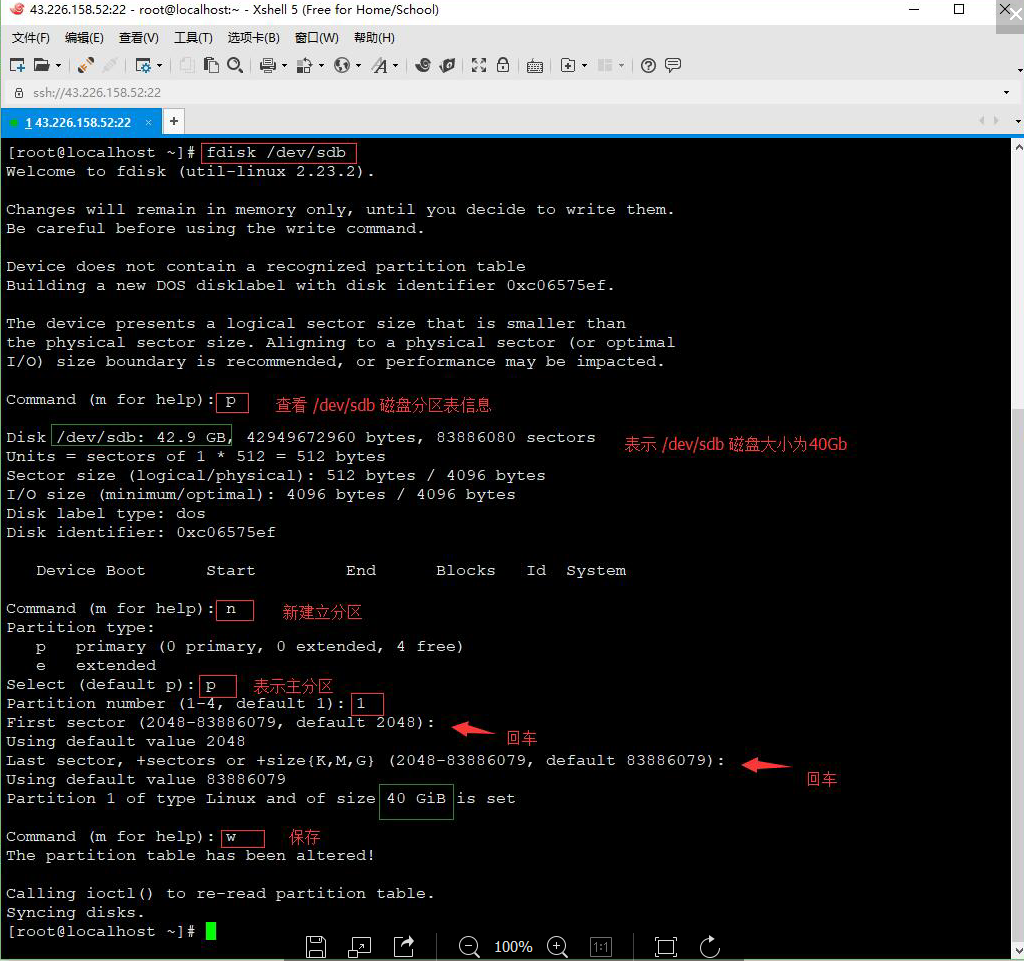This screenshot has height=961, width=1024.
Task: Open the 文件(F) menu
Action: 30,38
